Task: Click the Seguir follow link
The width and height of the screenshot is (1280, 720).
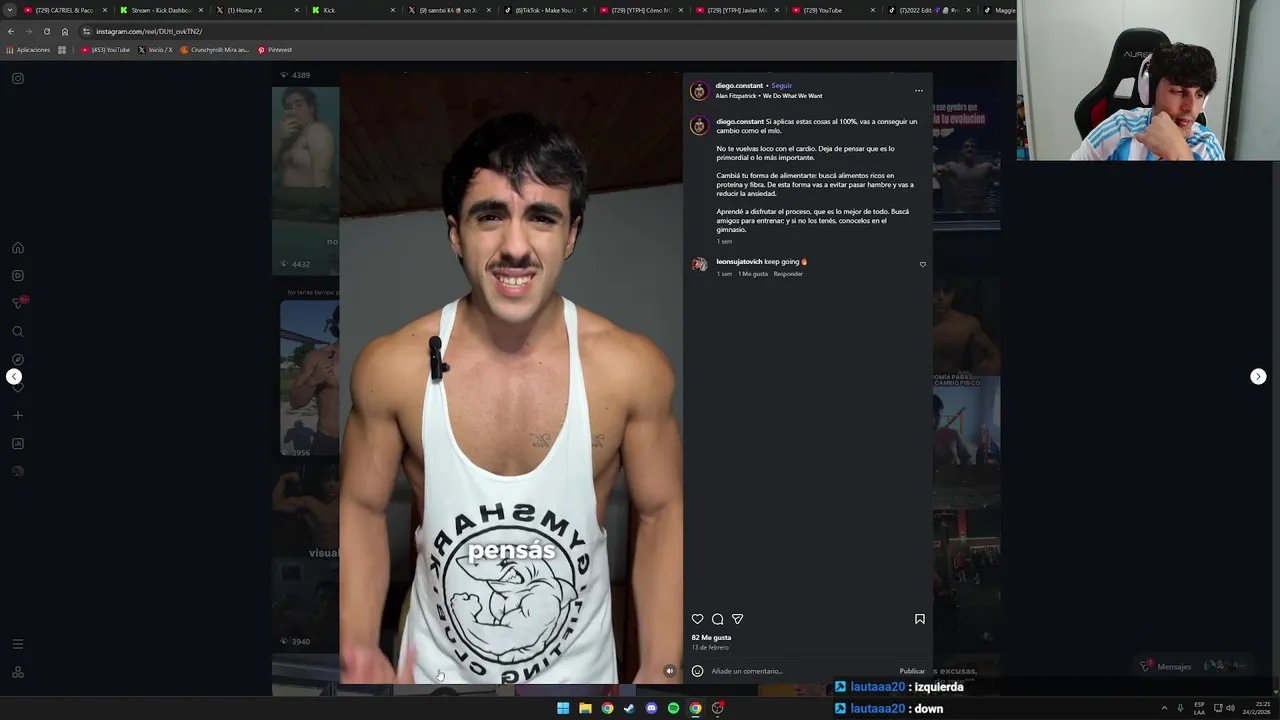Action: click(782, 86)
